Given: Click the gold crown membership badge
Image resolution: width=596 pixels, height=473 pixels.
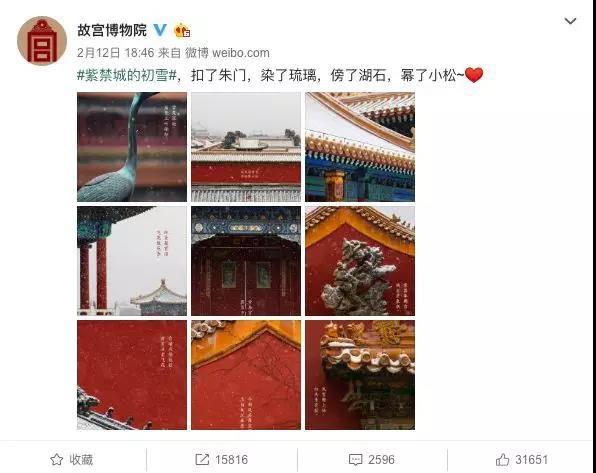Looking at the screenshot, I should 182,30.
